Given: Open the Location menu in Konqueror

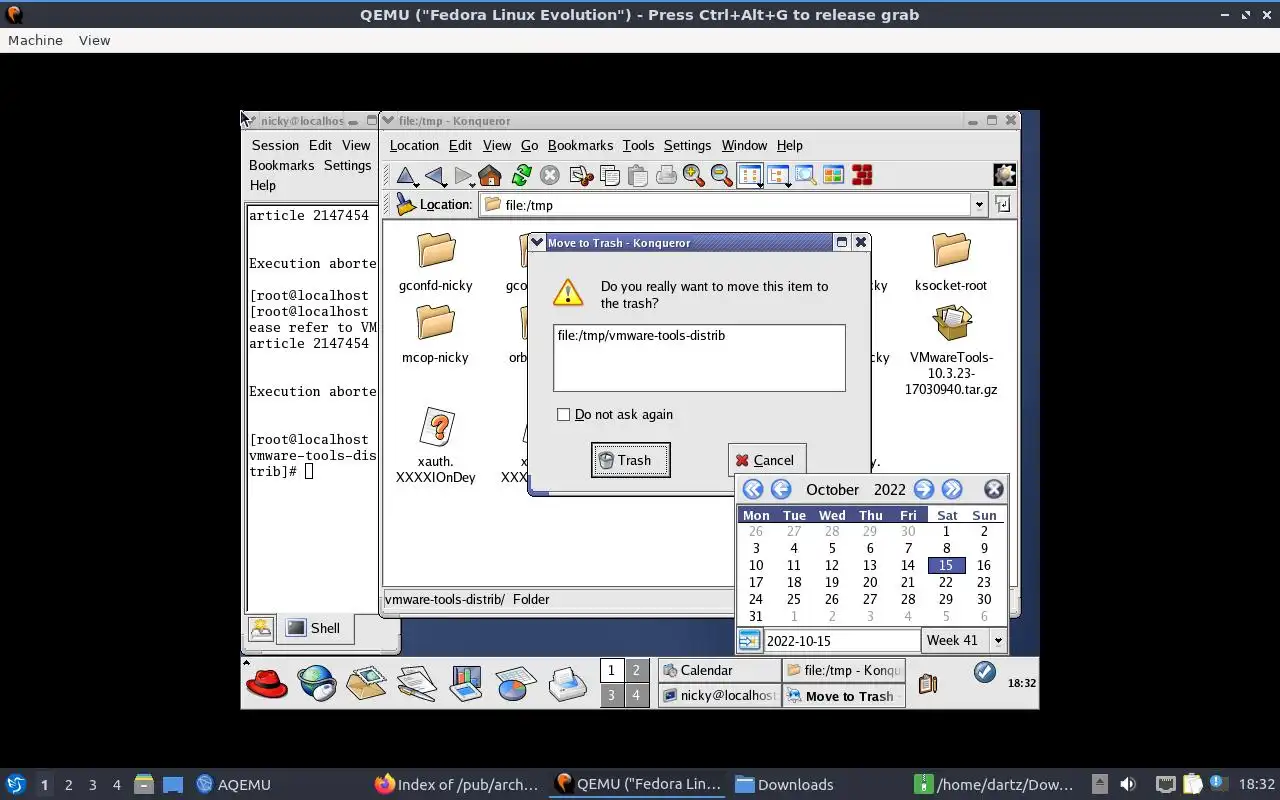Looking at the screenshot, I should click(x=414, y=145).
